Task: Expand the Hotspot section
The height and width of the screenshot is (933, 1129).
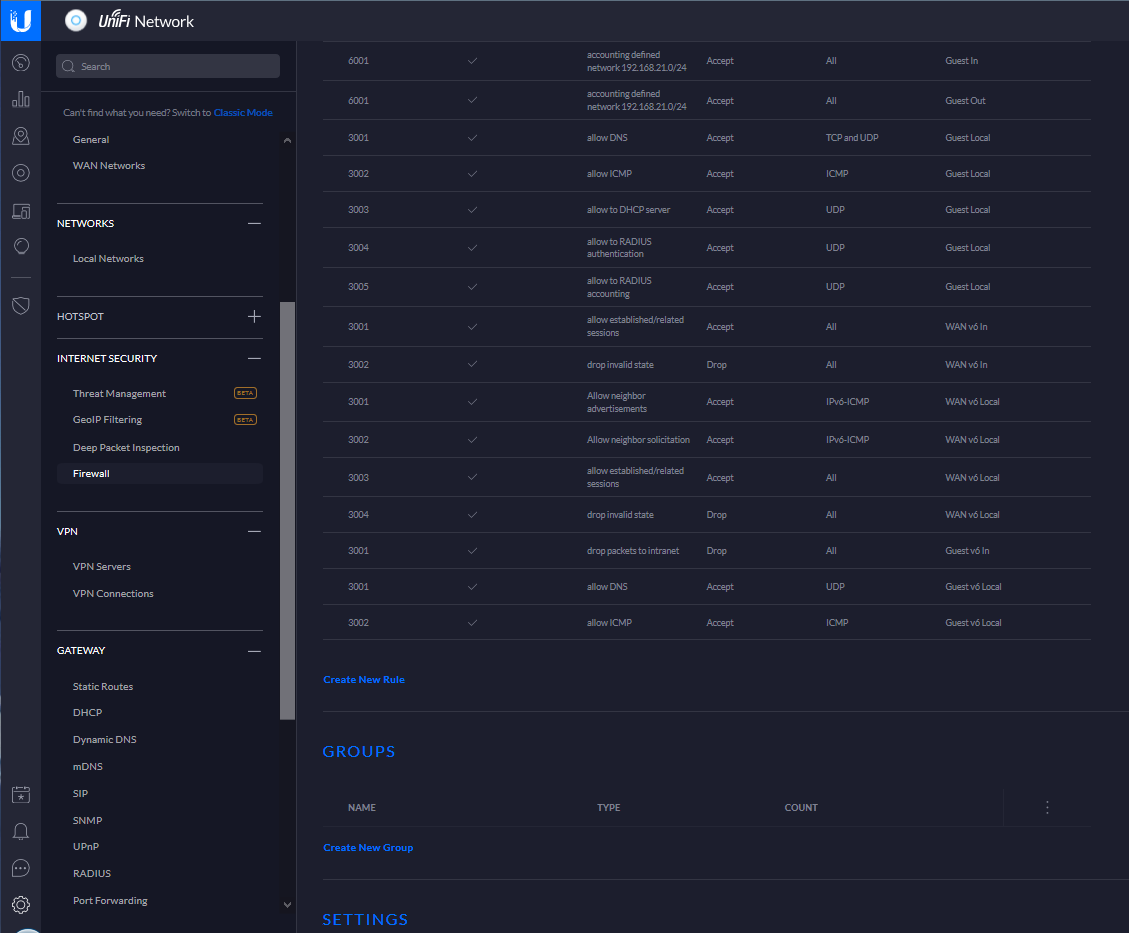Action: [x=254, y=316]
